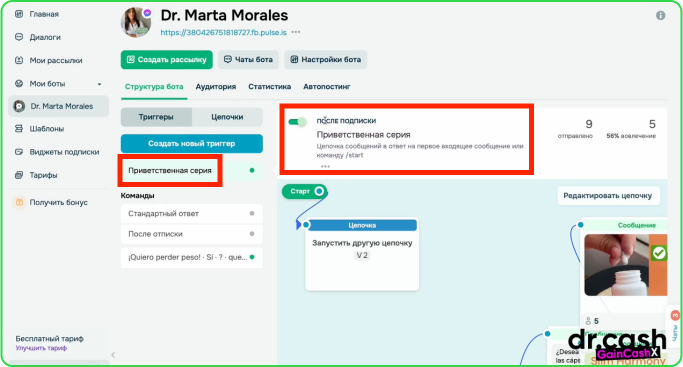The image size is (683, 367).
Task: Click Получить бонус
Action: click(x=58, y=202)
